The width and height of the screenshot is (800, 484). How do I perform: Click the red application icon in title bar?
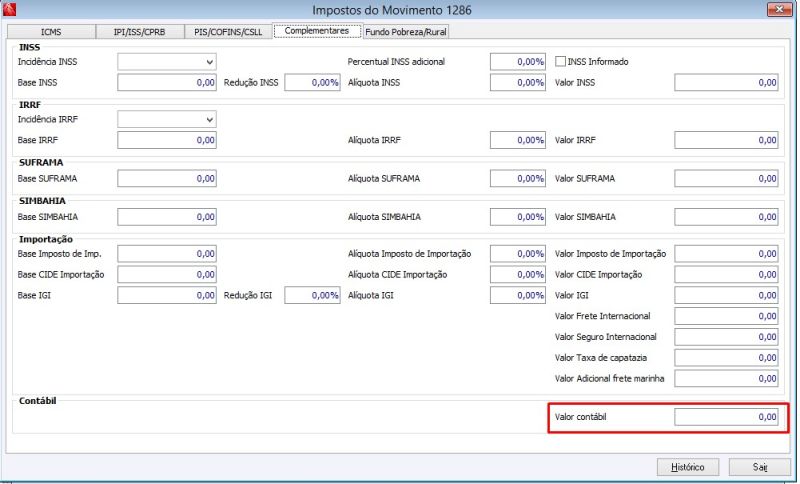(9, 9)
